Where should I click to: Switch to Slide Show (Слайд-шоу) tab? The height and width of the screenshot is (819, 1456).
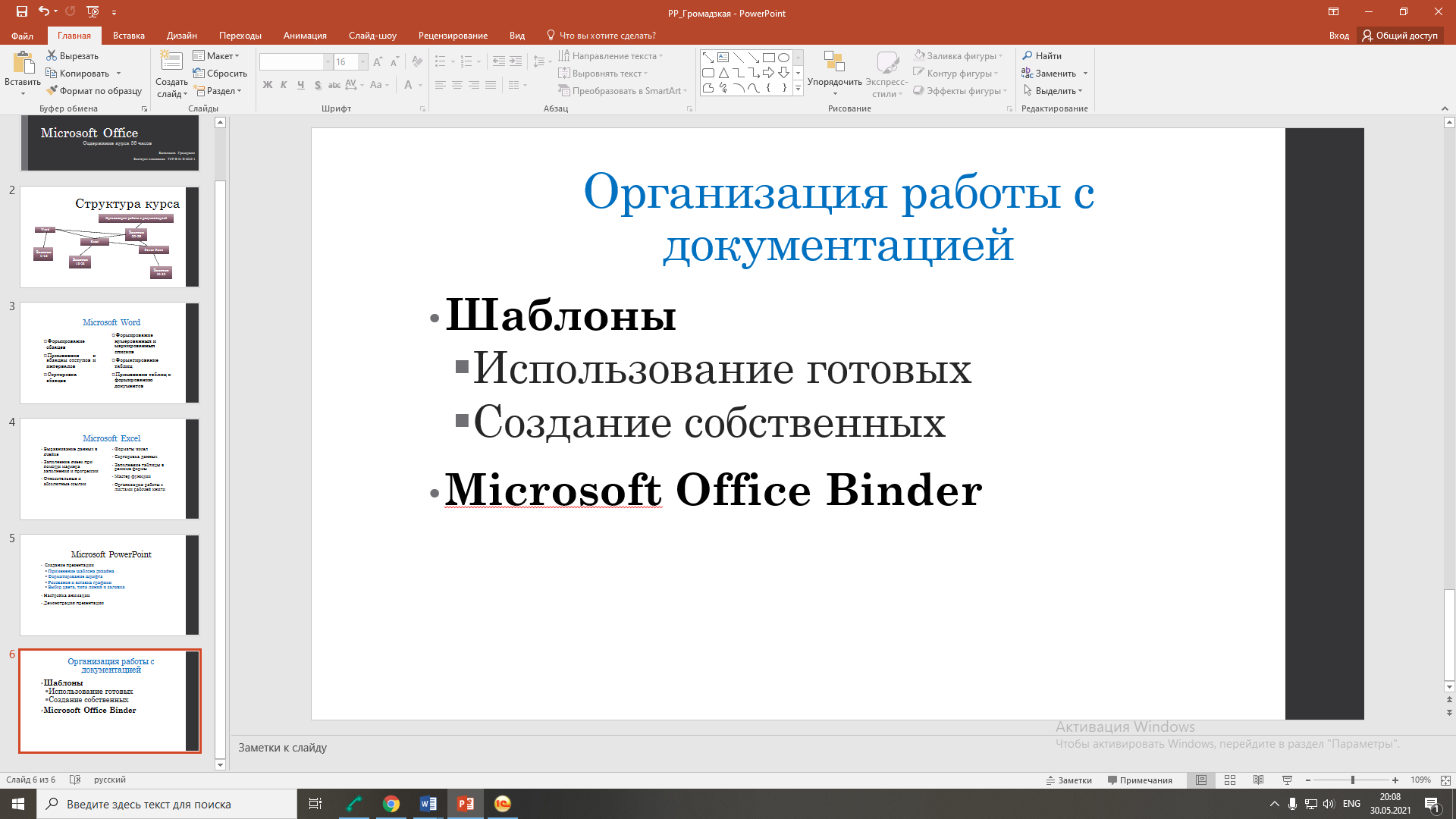[372, 36]
